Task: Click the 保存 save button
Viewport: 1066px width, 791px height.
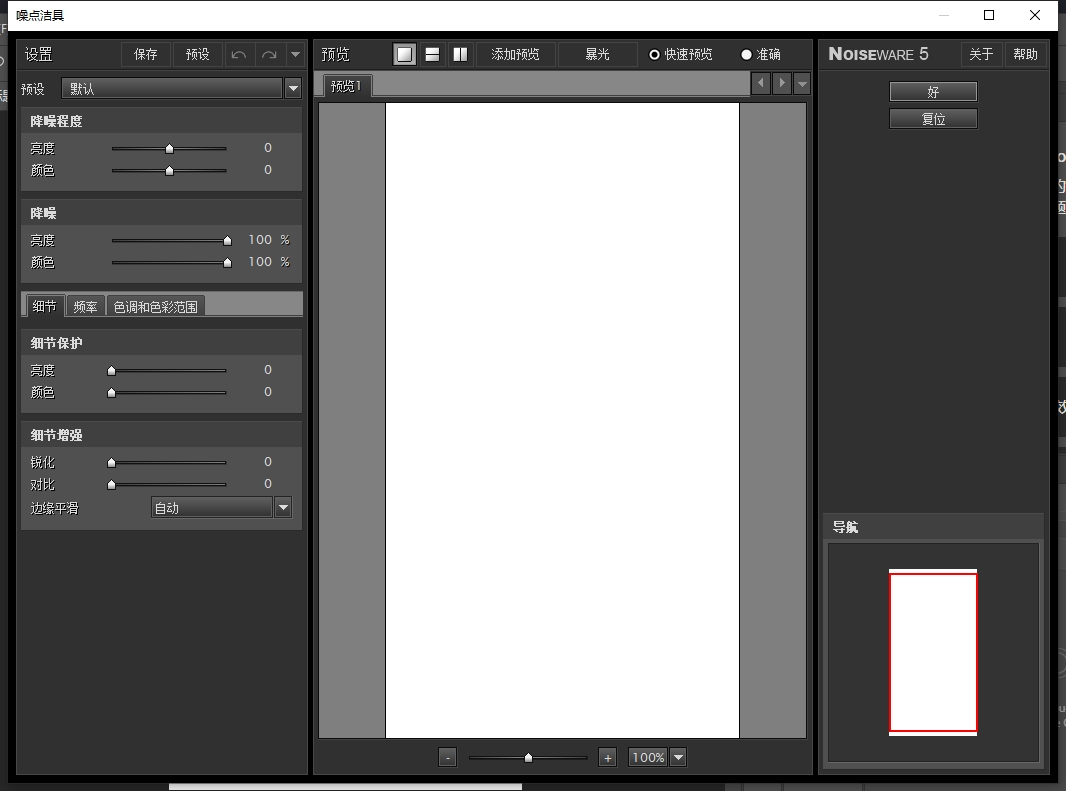Action: [146, 54]
